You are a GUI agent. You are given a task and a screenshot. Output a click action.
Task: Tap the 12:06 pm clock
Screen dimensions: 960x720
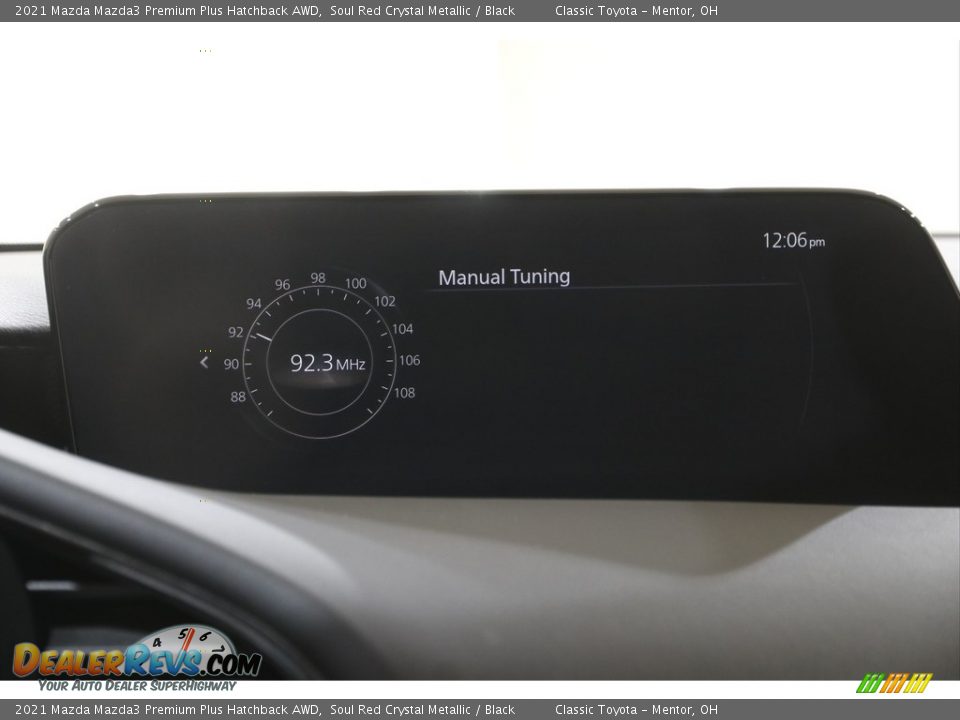793,241
